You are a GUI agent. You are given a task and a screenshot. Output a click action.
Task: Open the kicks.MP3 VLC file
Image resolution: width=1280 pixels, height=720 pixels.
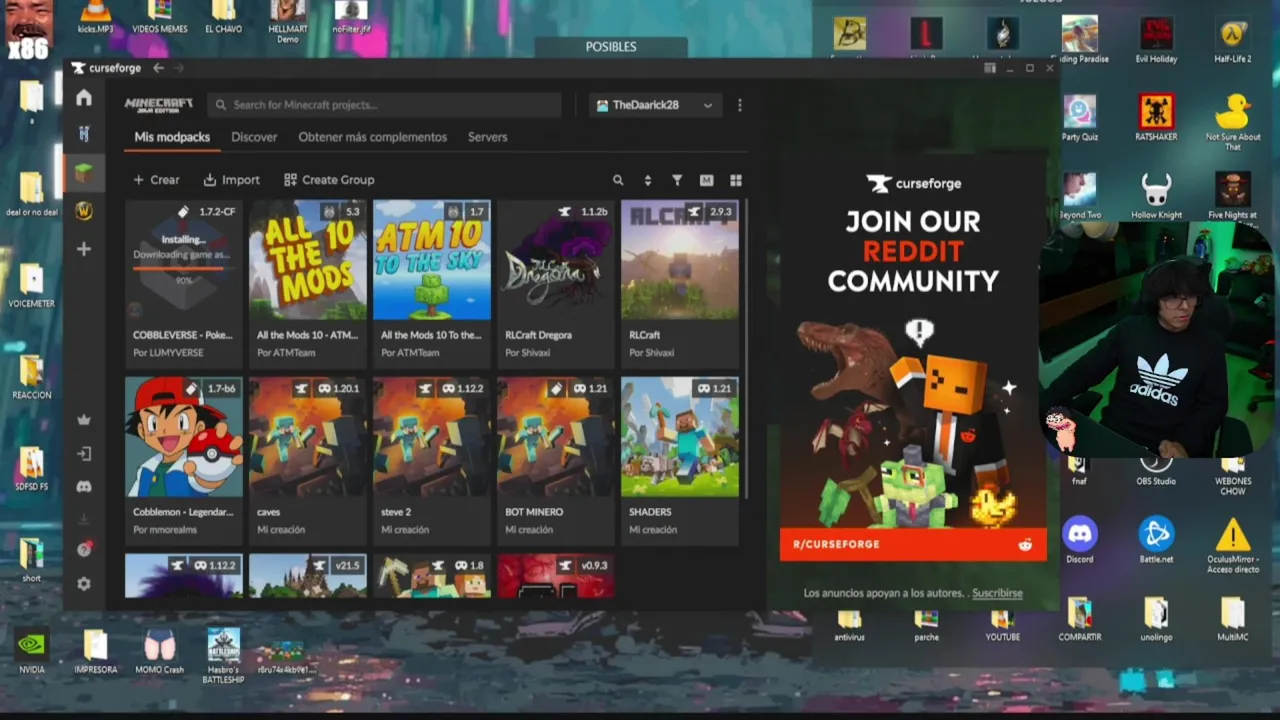click(x=95, y=17)
